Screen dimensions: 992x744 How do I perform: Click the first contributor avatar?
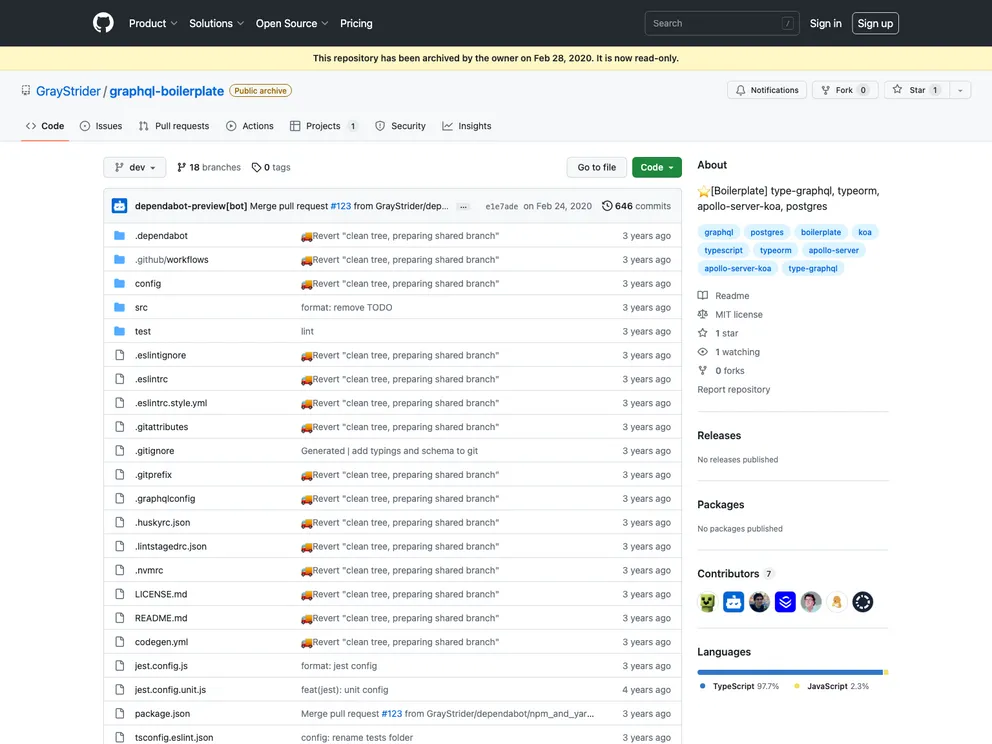point(708,602)
